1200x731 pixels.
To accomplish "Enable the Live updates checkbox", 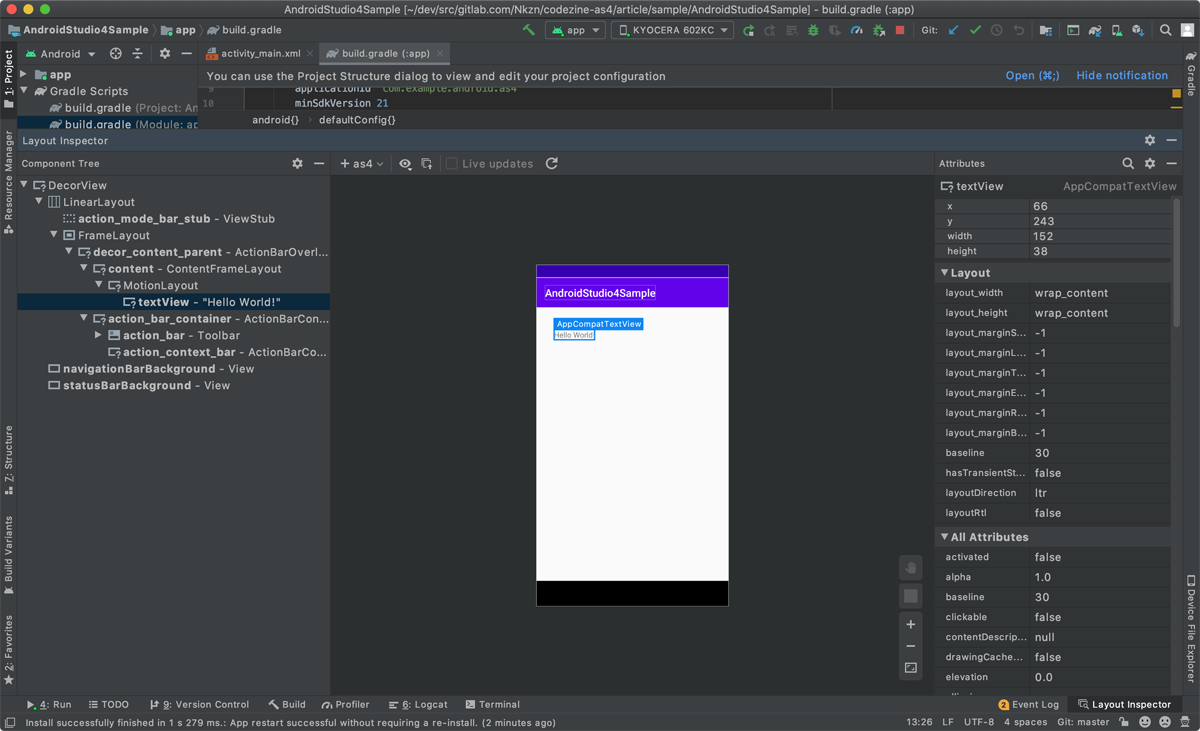I will (452, 164).
